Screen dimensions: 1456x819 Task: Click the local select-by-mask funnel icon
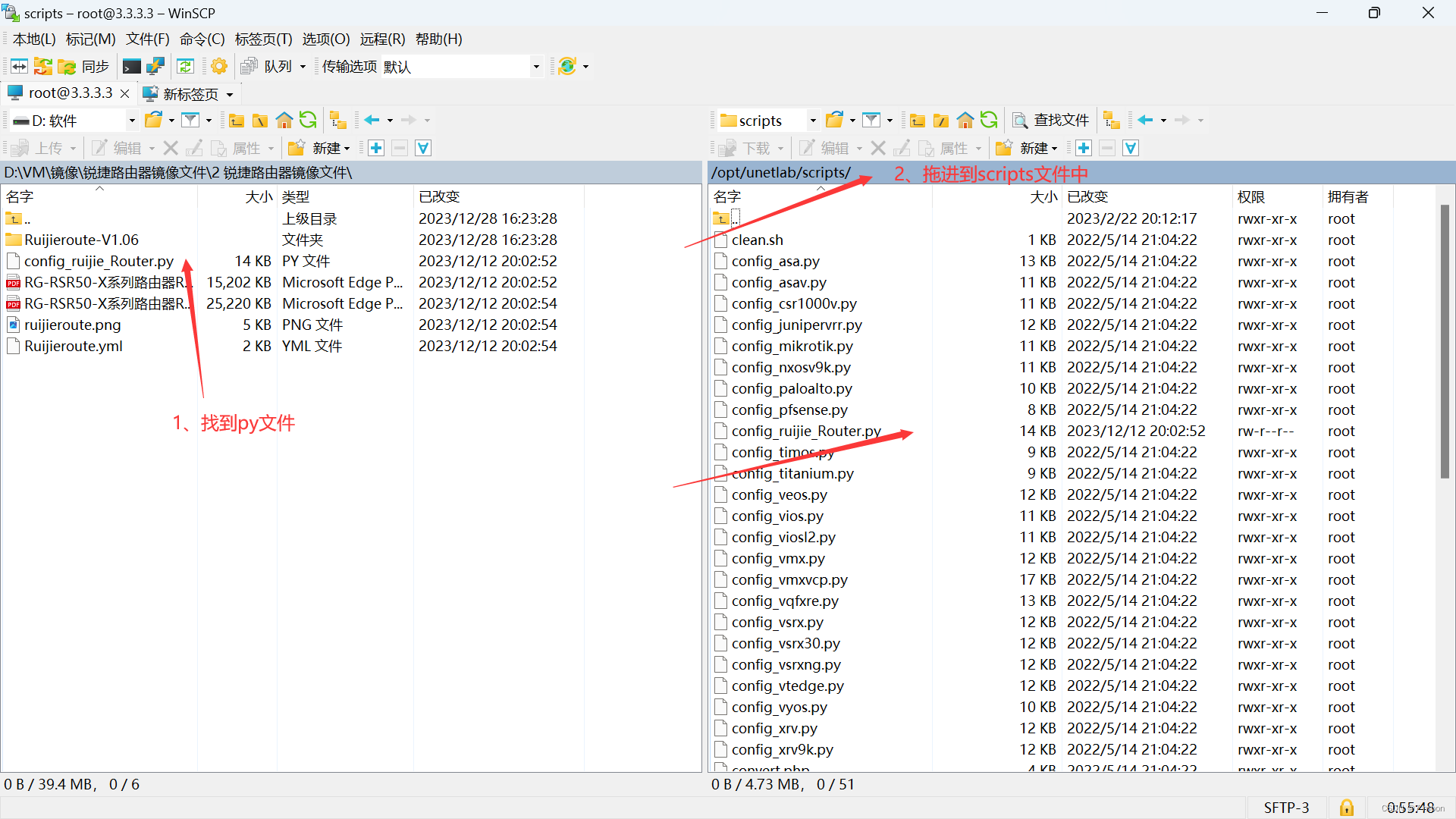(x=424, y=148)
